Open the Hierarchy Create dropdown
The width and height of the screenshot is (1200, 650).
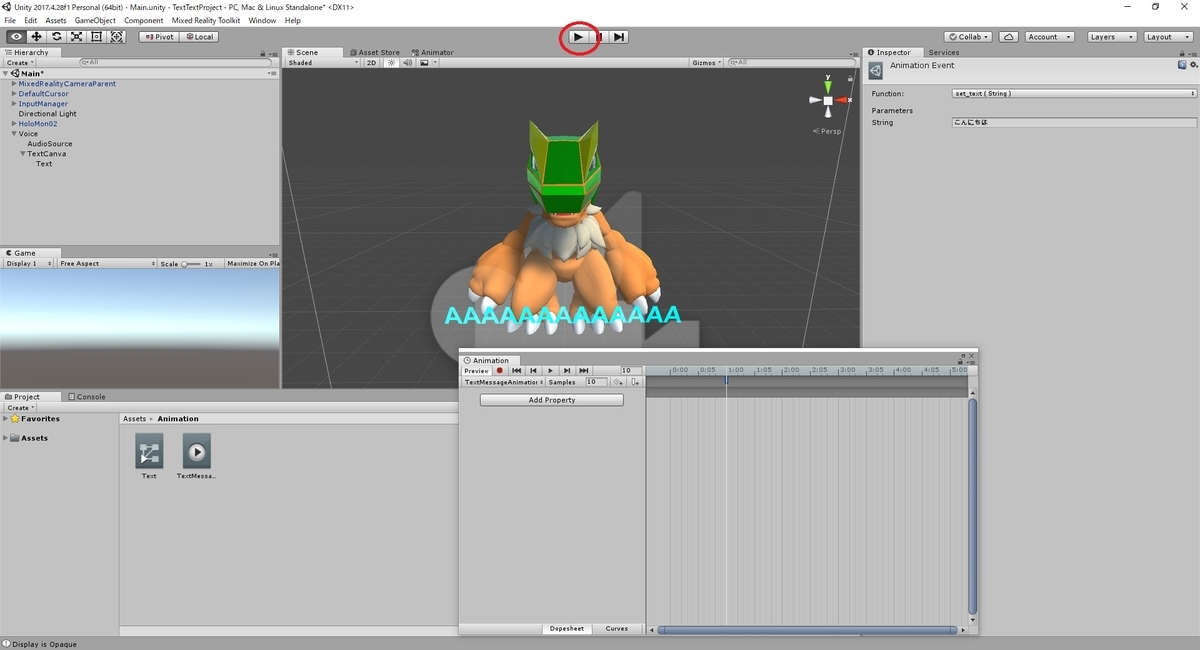(x=18, y=62)
